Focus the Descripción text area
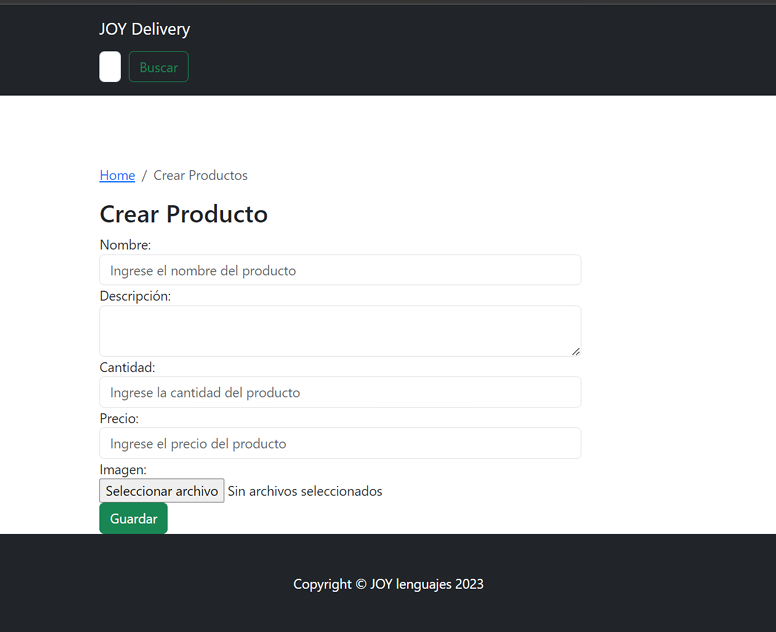Screen dimensions: 776x632 point(340,330)
